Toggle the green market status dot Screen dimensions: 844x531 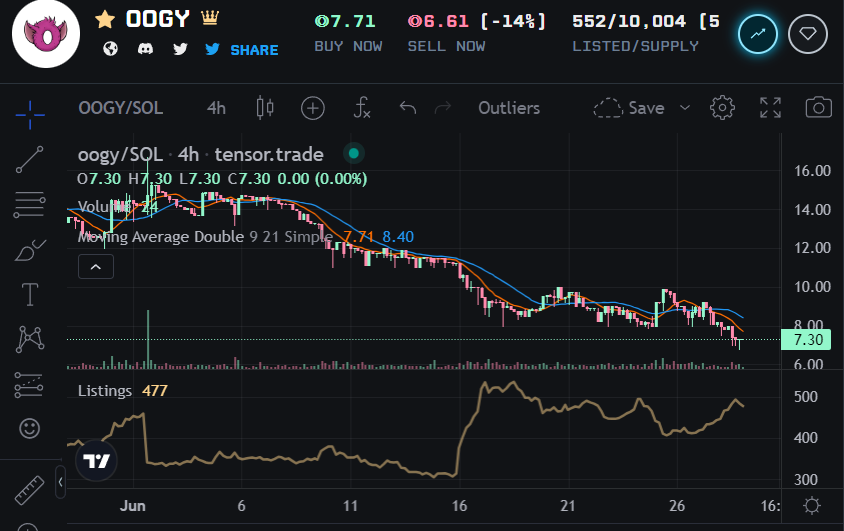tap(354, 154)
